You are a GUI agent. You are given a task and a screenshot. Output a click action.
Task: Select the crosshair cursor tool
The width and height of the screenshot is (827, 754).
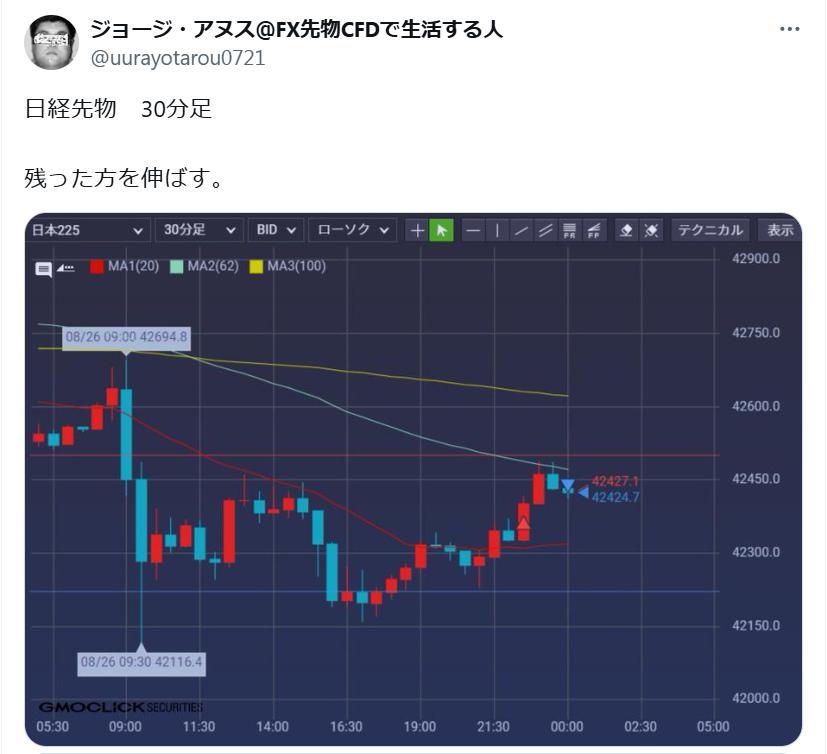pyautogui.click(x=417, y=230)
